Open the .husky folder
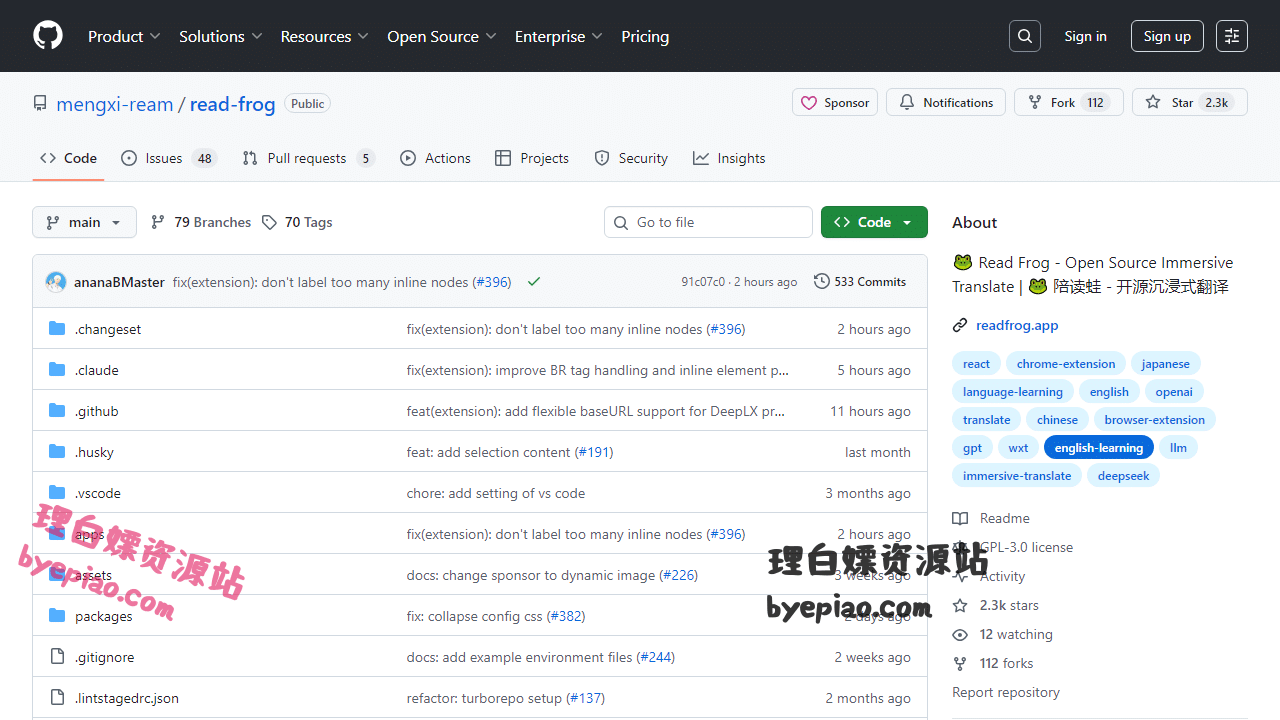 click(x=94, y=452)
